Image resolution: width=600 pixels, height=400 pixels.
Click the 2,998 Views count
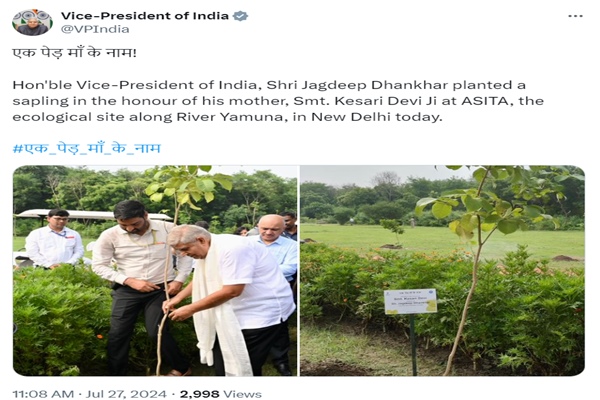[x=221, y=394]
